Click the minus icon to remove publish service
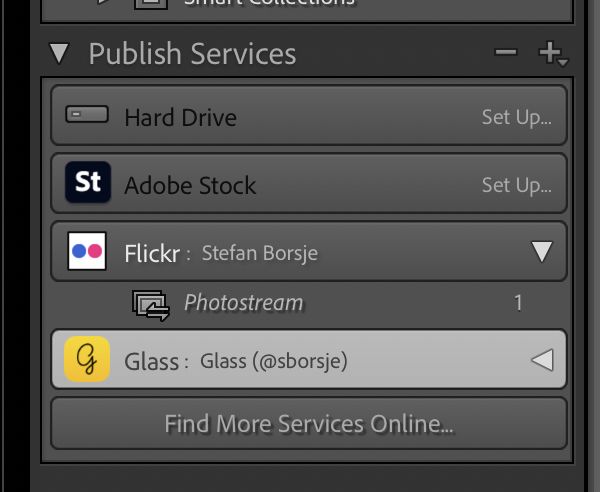Image resolution: width=600 pixels, height=492 pixels. click(505, 52)
